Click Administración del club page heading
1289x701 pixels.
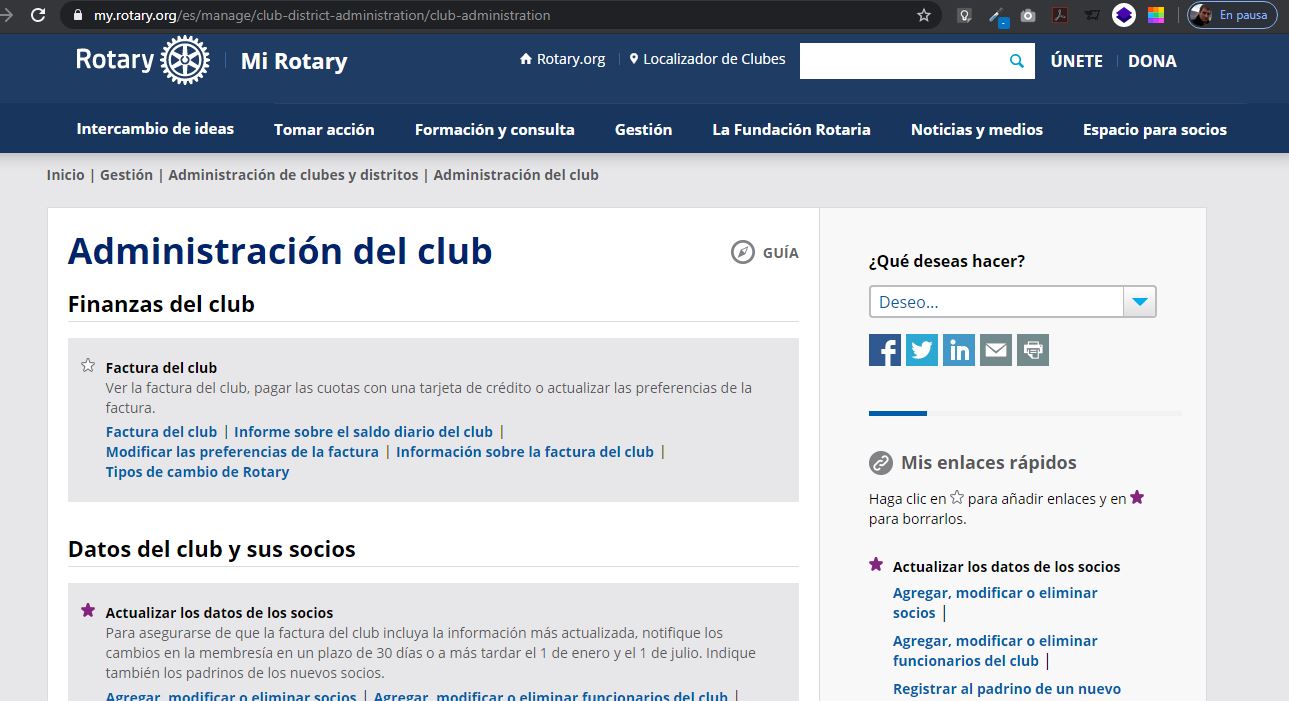(x=280, y=251)
